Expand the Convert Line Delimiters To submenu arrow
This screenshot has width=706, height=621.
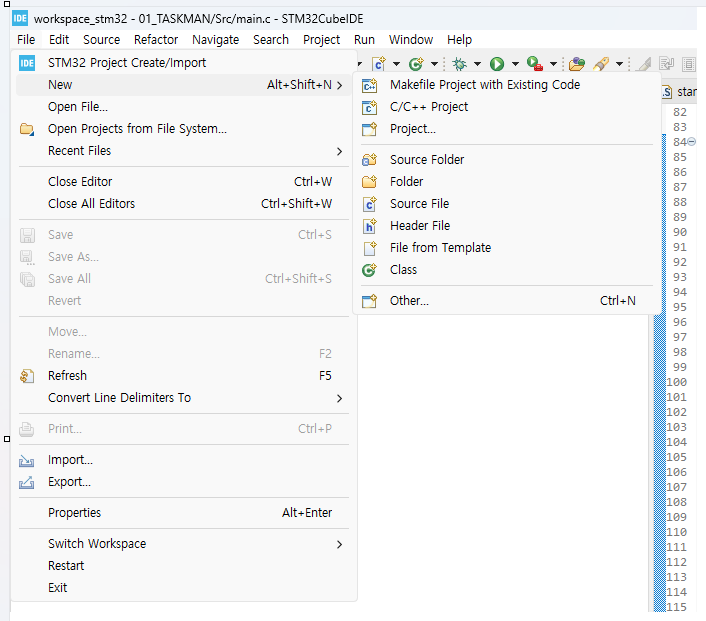[339, 399]
